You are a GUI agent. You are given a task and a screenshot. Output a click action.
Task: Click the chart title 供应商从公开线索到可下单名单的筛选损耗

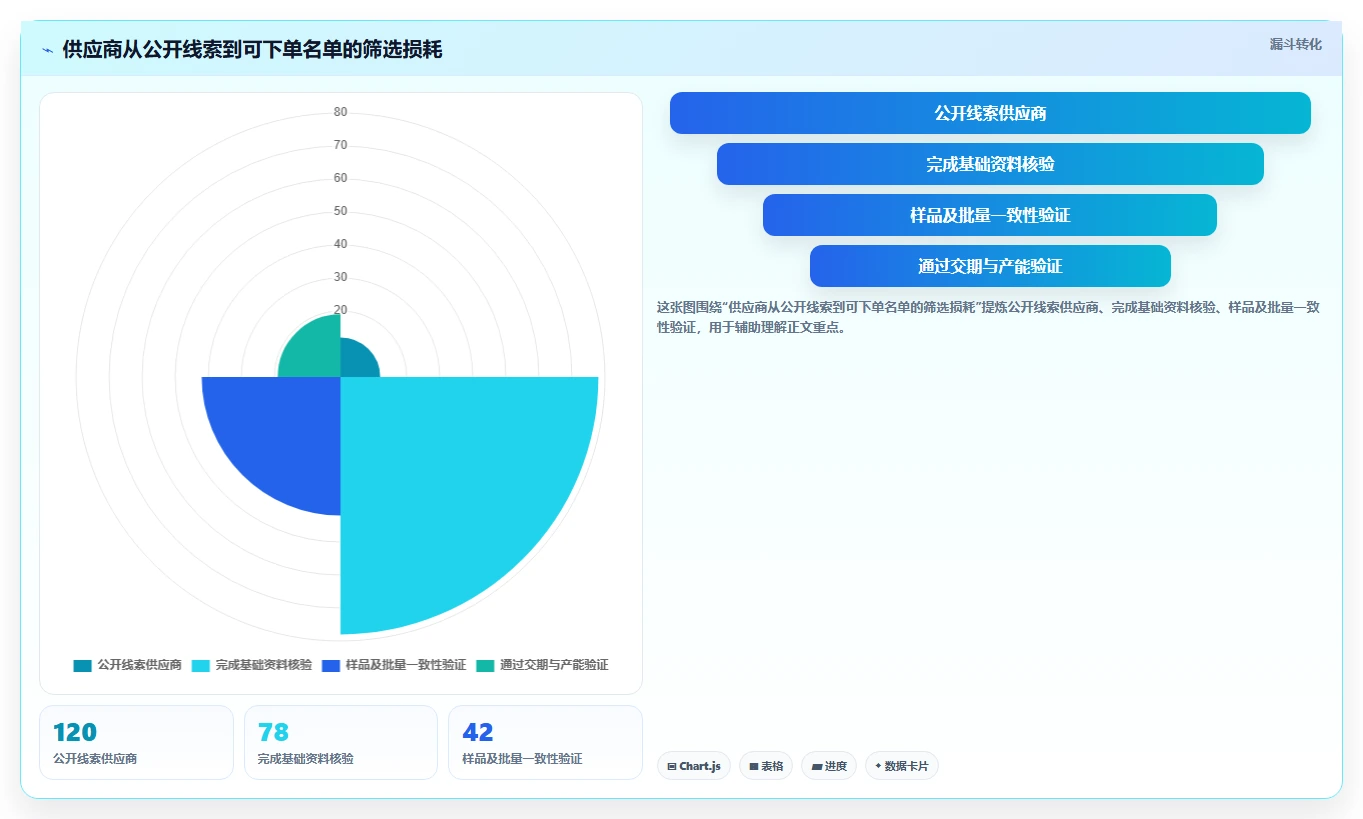click(252, 50)
